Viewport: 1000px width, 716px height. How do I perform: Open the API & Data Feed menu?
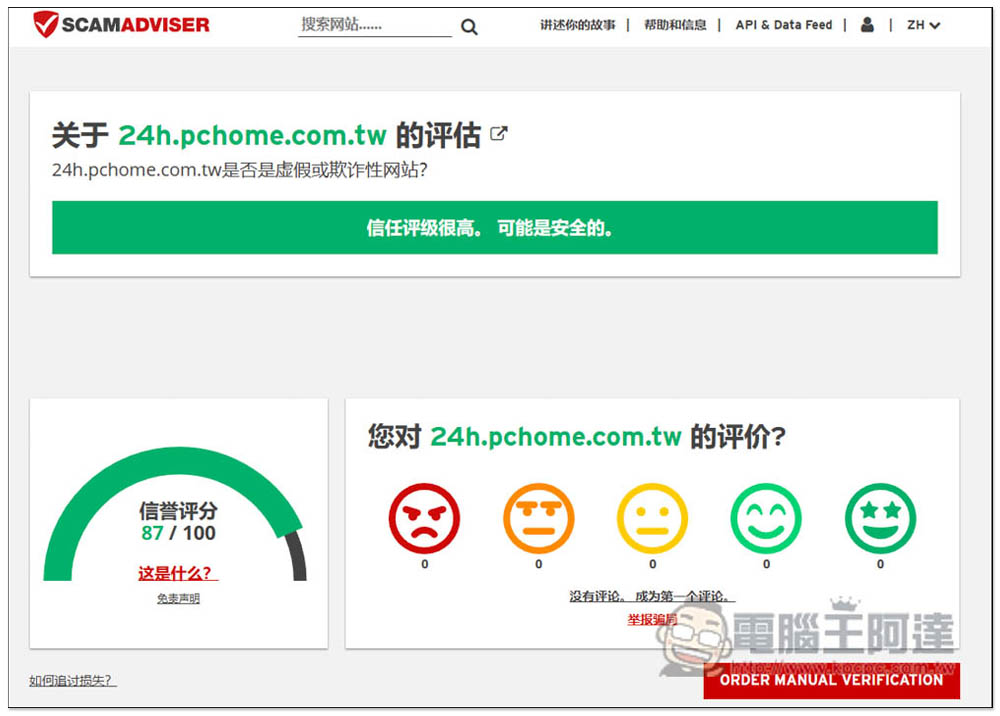[784, 25]
